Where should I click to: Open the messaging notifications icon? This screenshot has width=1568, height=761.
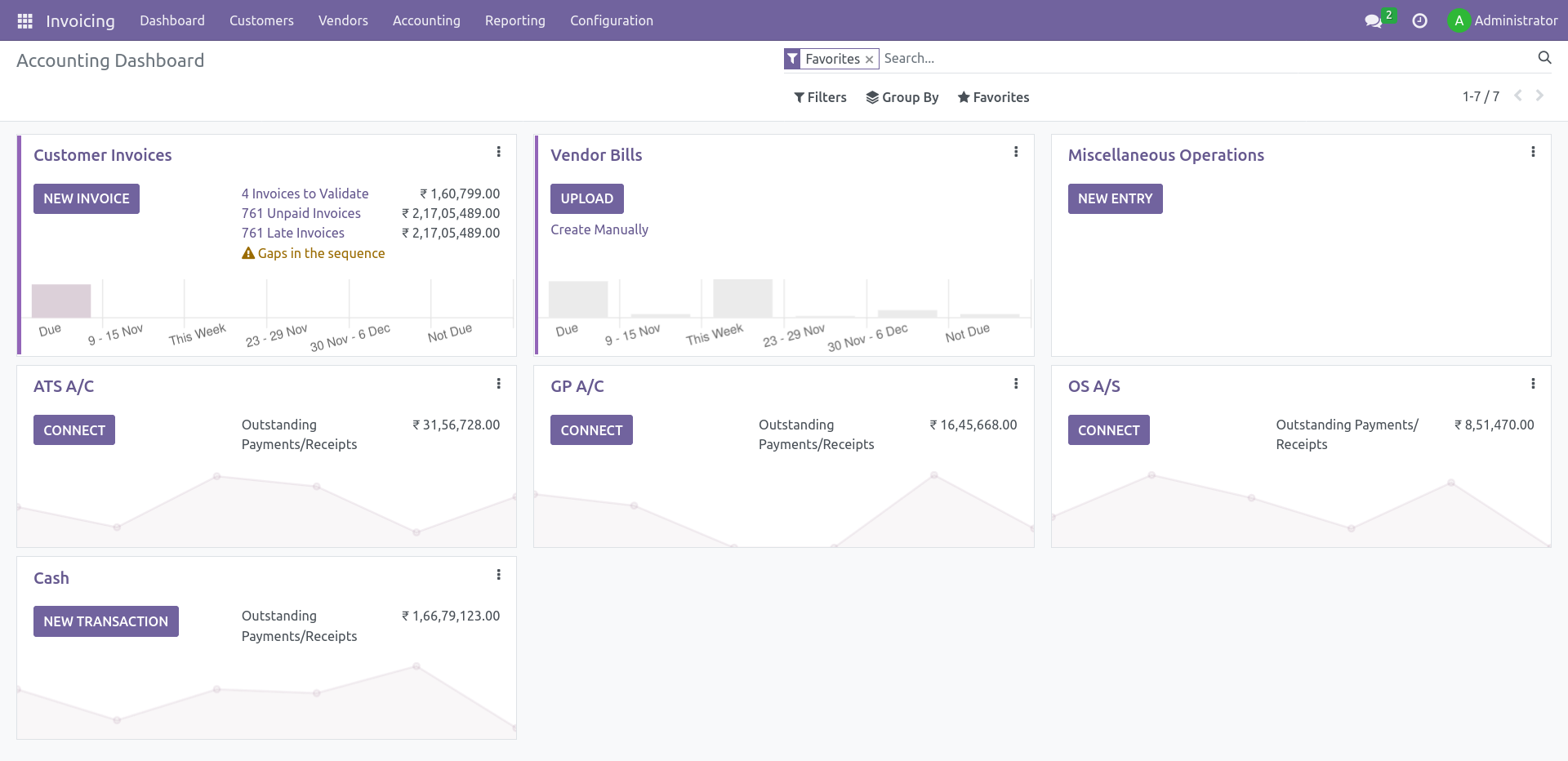pos(1374,20)
